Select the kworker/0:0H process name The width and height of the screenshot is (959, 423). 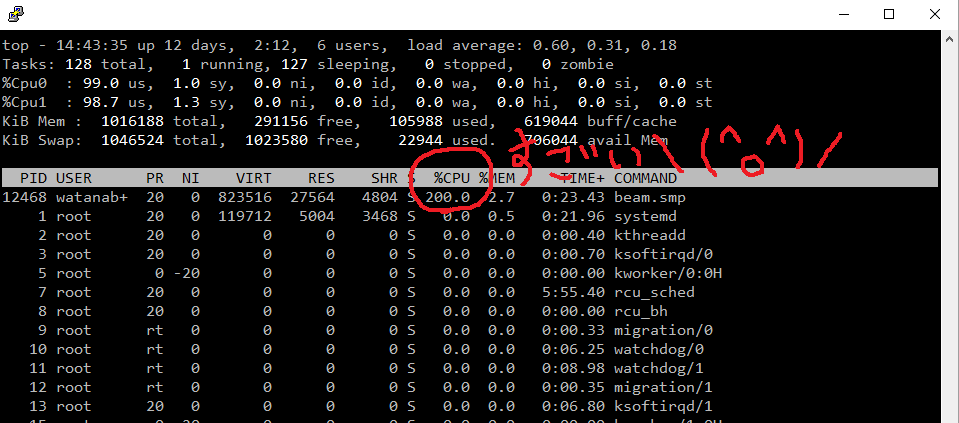pyautogui.click(x=668, y=273)
